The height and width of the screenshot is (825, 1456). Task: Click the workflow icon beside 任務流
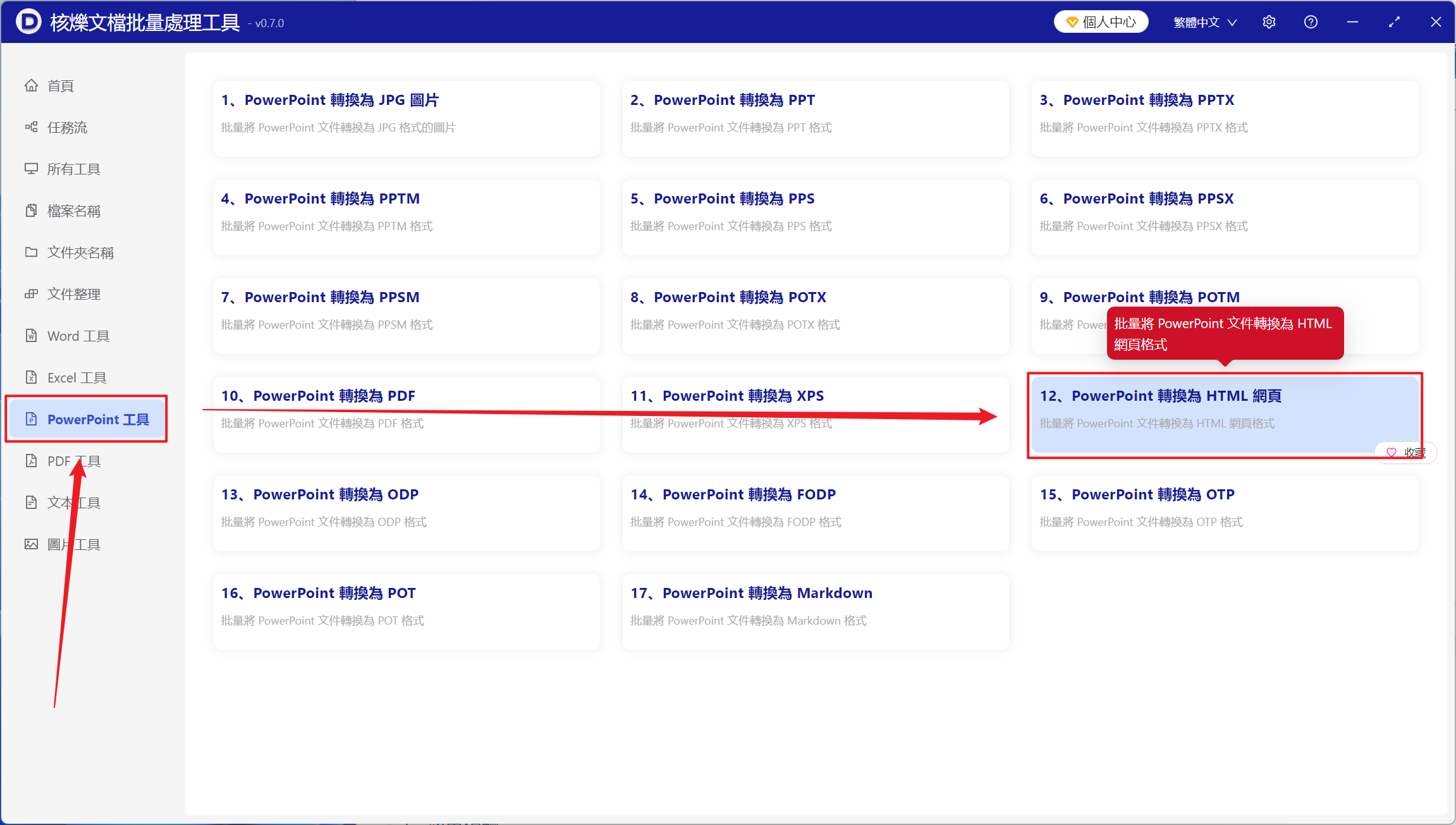tap(31, 127)
